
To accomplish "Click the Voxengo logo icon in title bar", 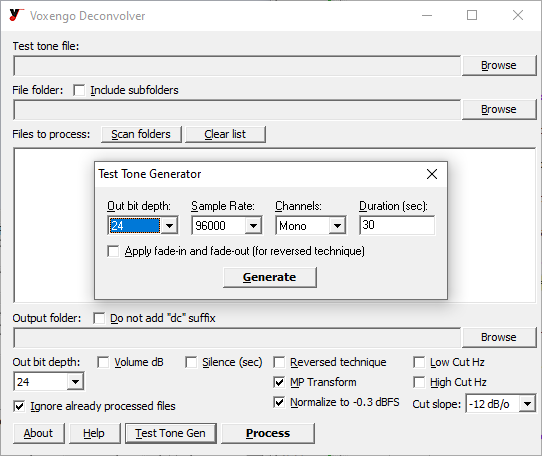I will (x=16, y=15).
